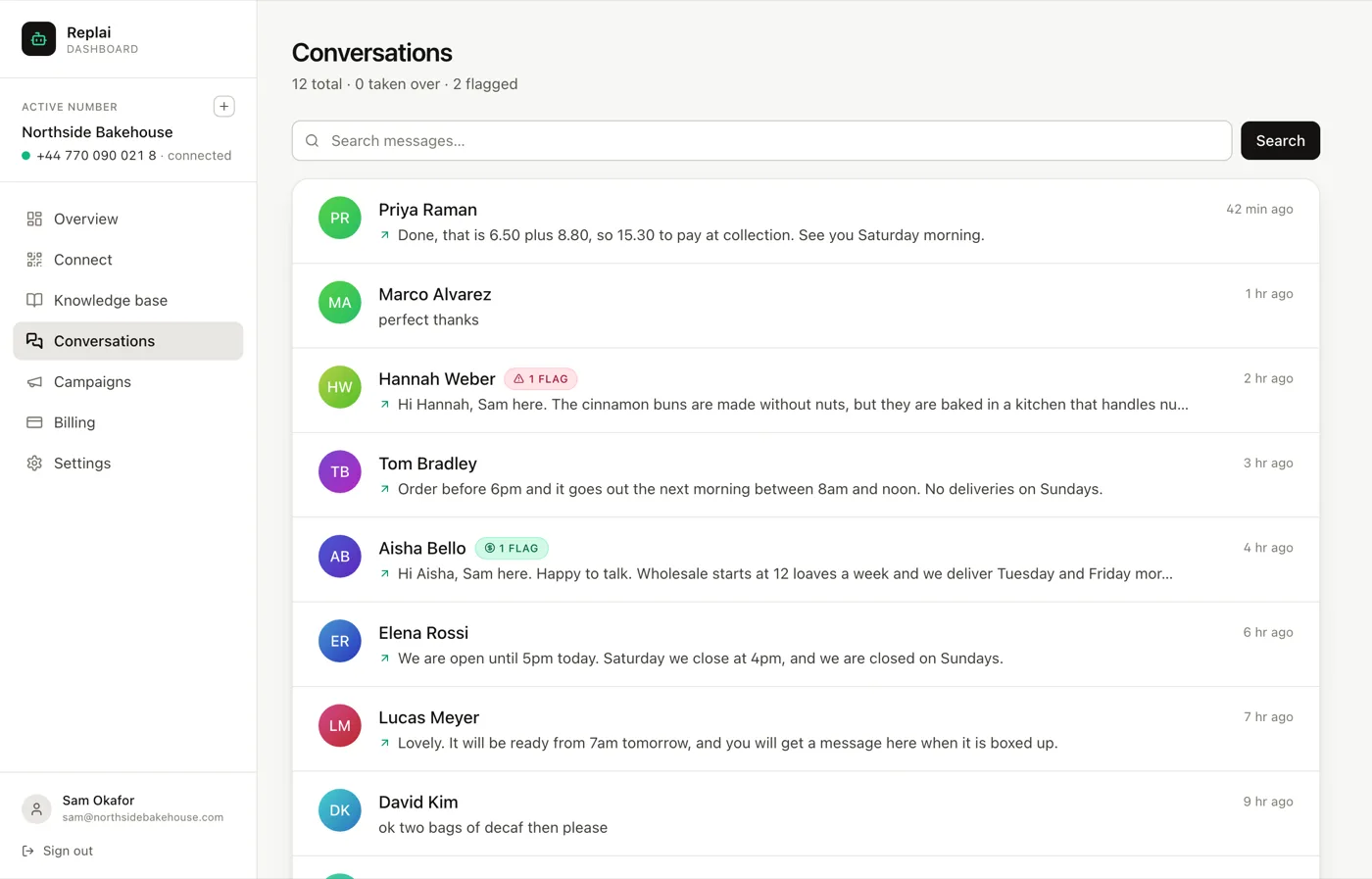Click 'ok two bags of decaf' message preview
Screen dimensions: 1372x879
[x=493, y=828]
